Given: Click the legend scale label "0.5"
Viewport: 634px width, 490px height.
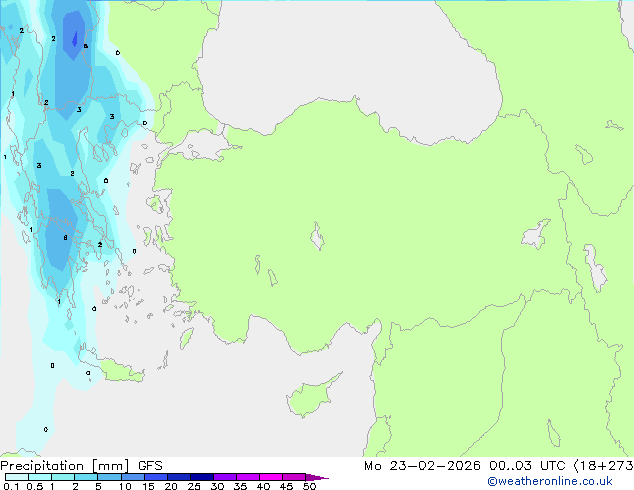Looking at the screenshot, I should point(35,486).
